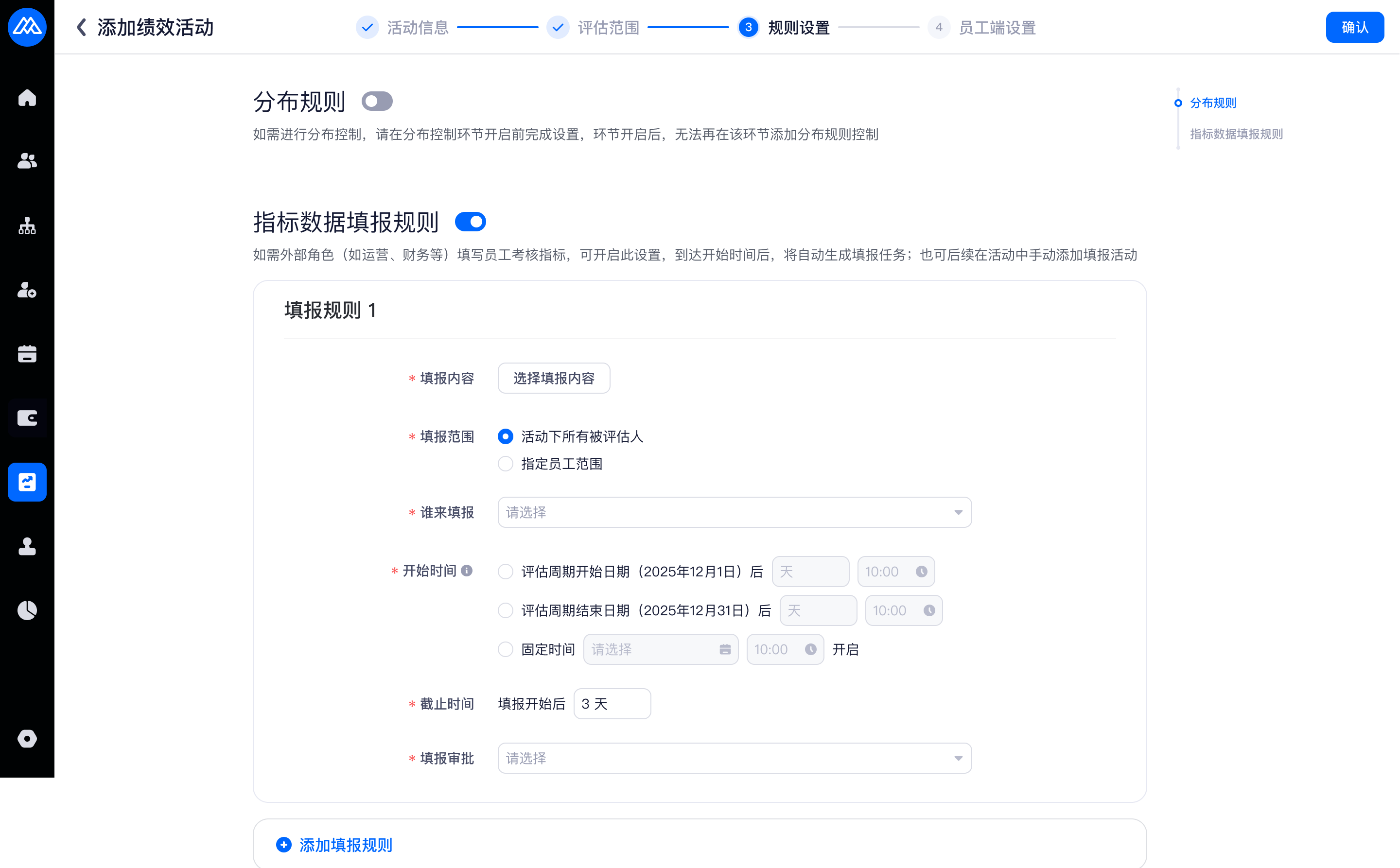Click the info icon next to 开始时间
This screenshot has height=868, width=1400.
[467, 571]
